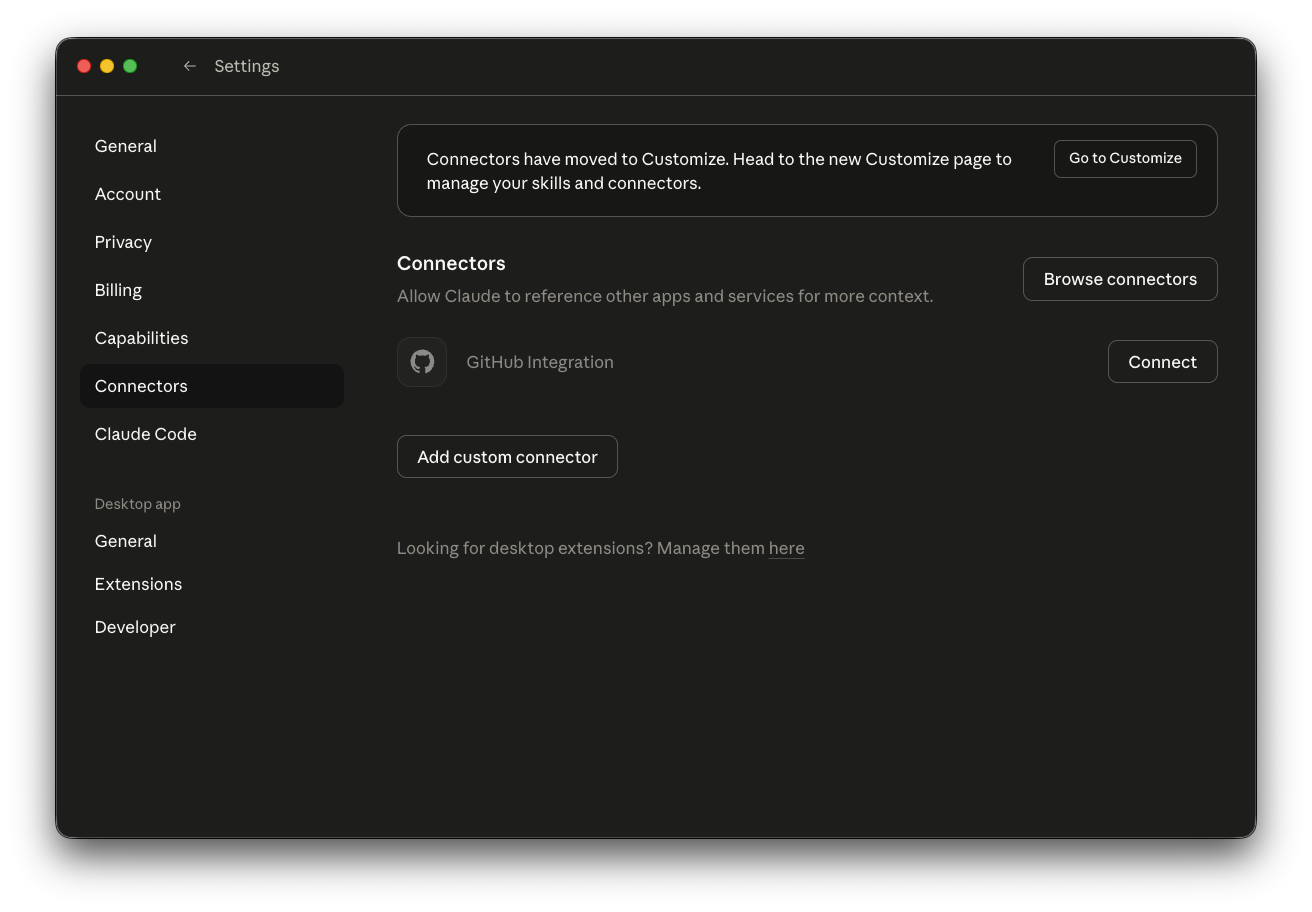The height and width of the screenshot is (912, 1312).
Task: Open Claude Code settings
Action: pyautogui.click(x=212, y=434)
